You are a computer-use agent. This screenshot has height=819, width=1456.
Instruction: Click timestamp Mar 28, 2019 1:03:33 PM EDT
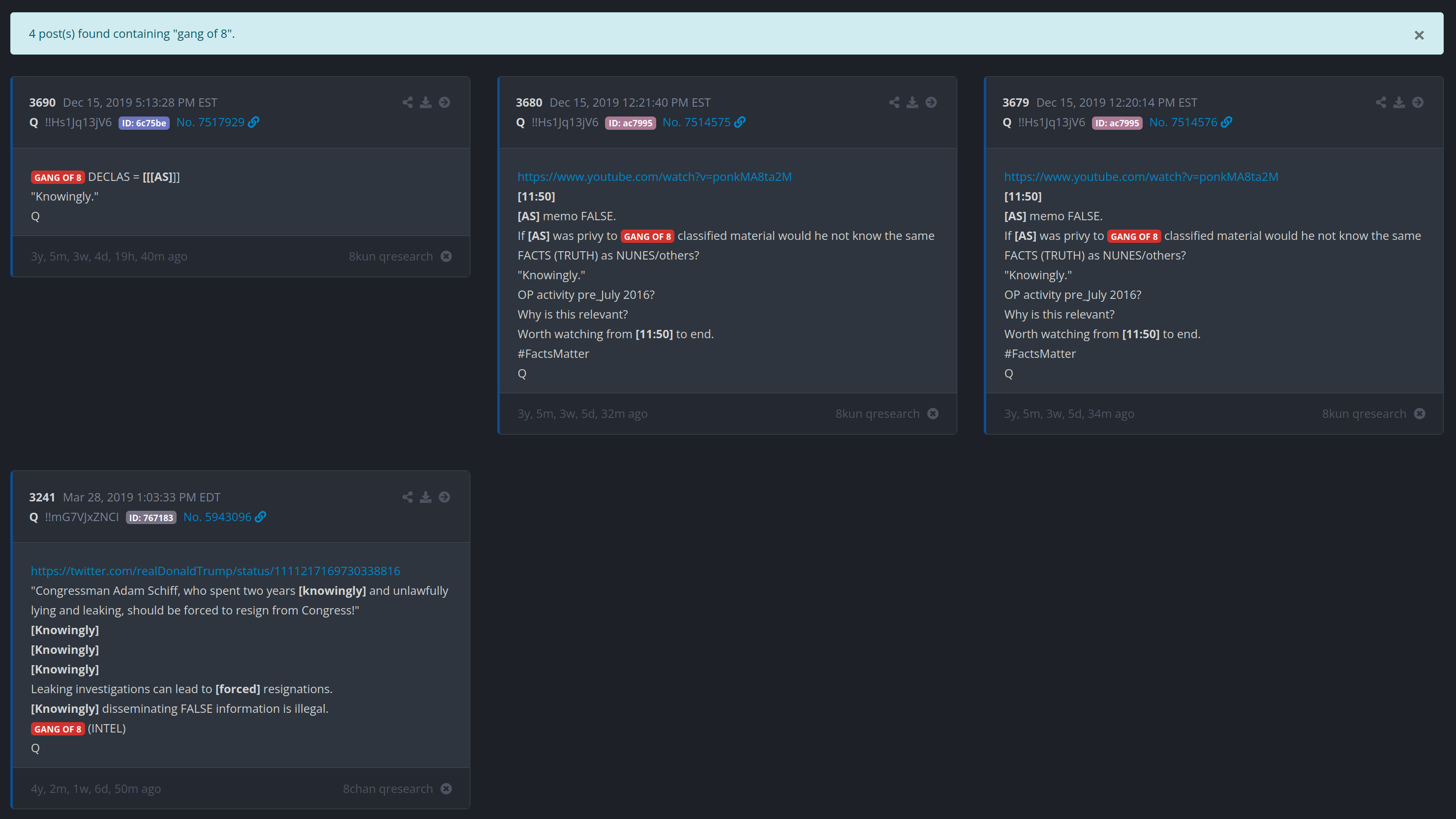(x=142, y=497)
